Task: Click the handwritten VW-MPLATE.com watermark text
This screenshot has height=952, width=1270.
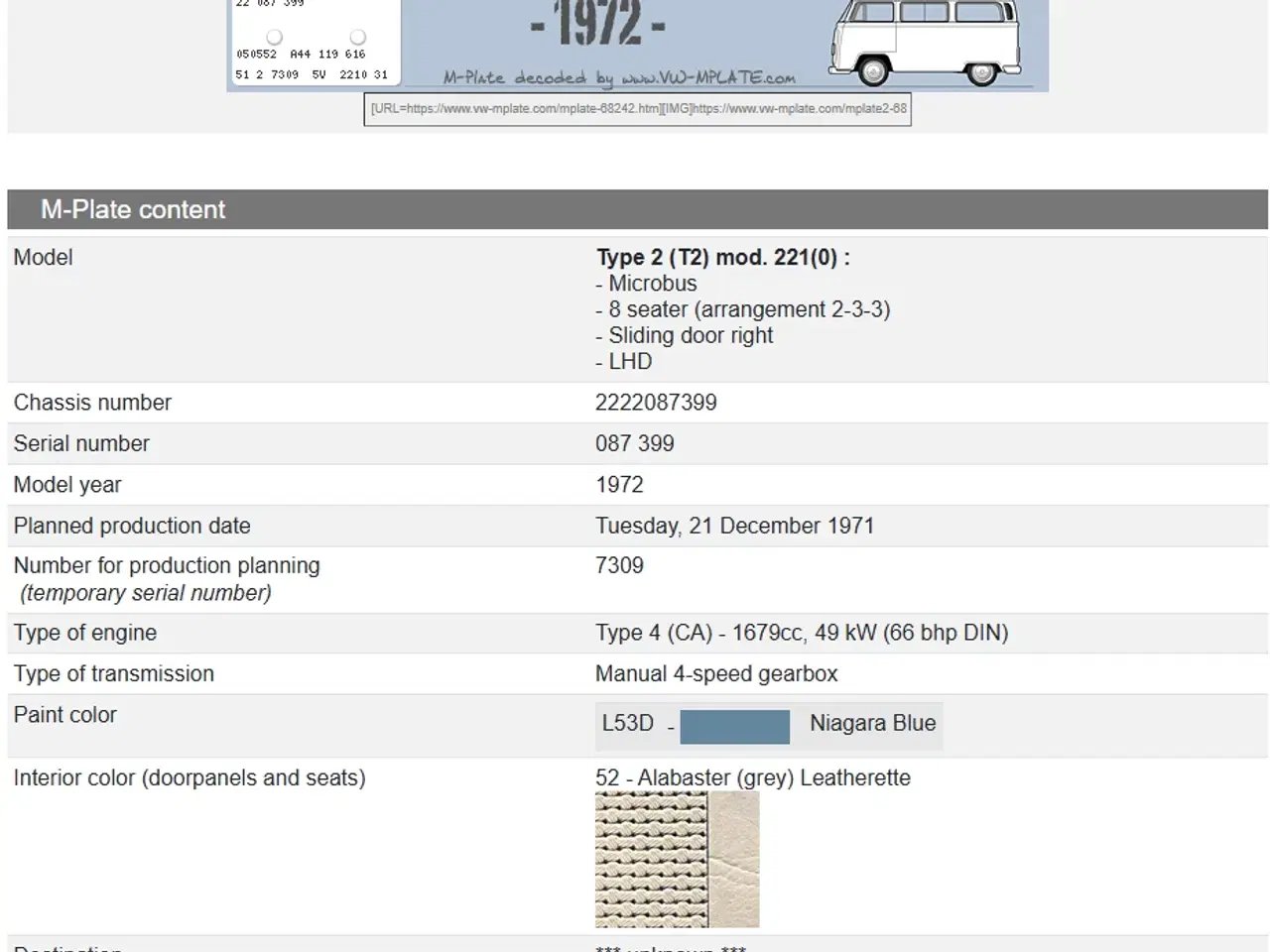Action: click(620, 76)
